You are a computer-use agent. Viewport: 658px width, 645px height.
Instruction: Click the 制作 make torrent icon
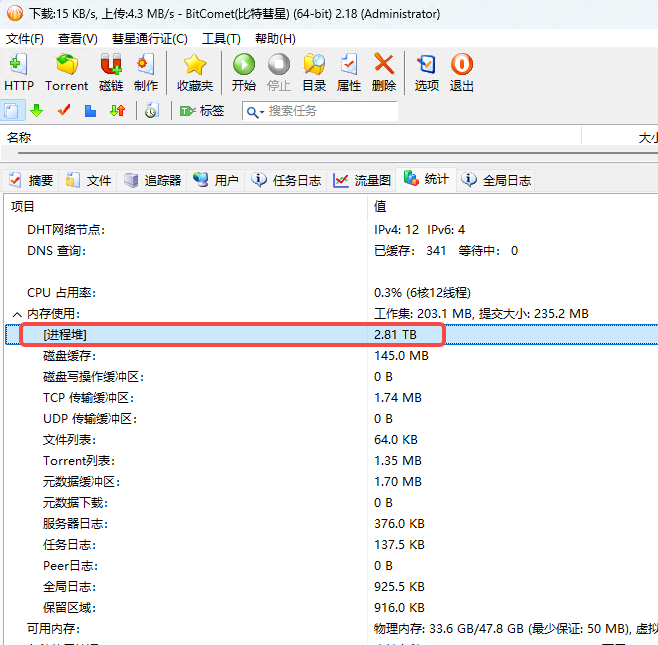146,72
